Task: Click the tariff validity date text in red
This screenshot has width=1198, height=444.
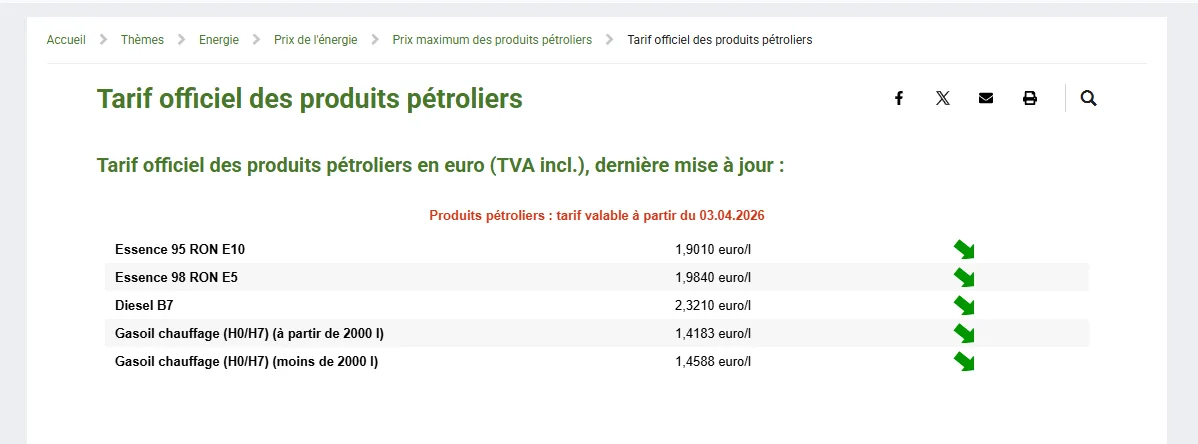Action: point(597,216)
